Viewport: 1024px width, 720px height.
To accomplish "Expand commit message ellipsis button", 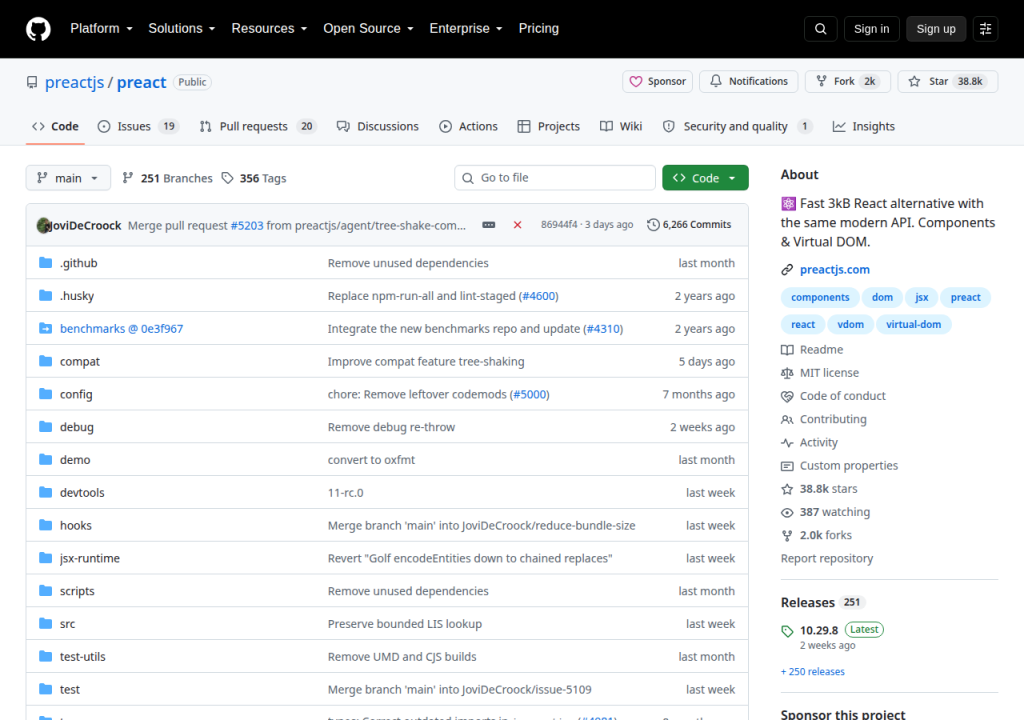I will tap(488, 225).
